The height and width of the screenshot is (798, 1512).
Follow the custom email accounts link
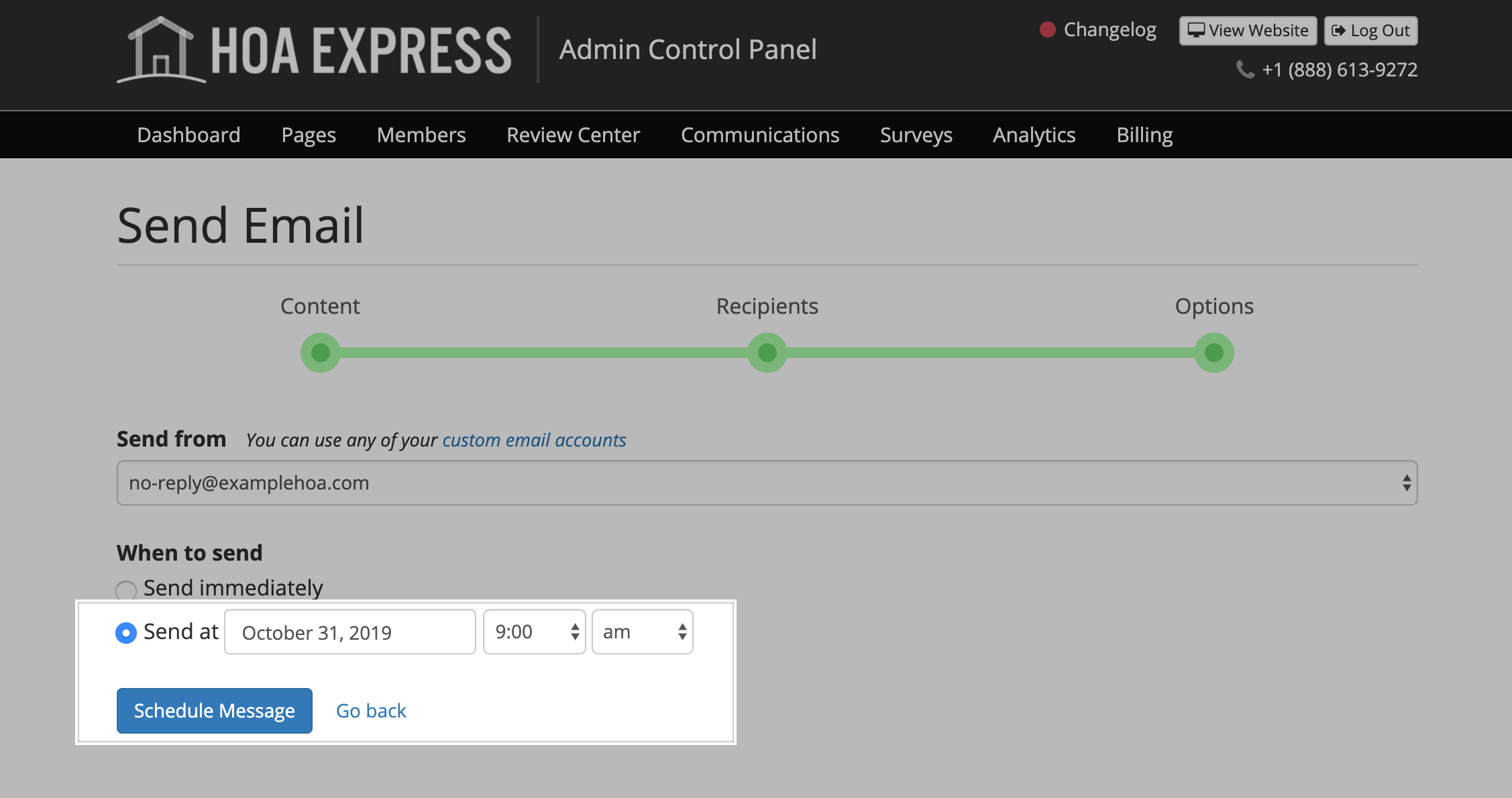pos(534,440)
